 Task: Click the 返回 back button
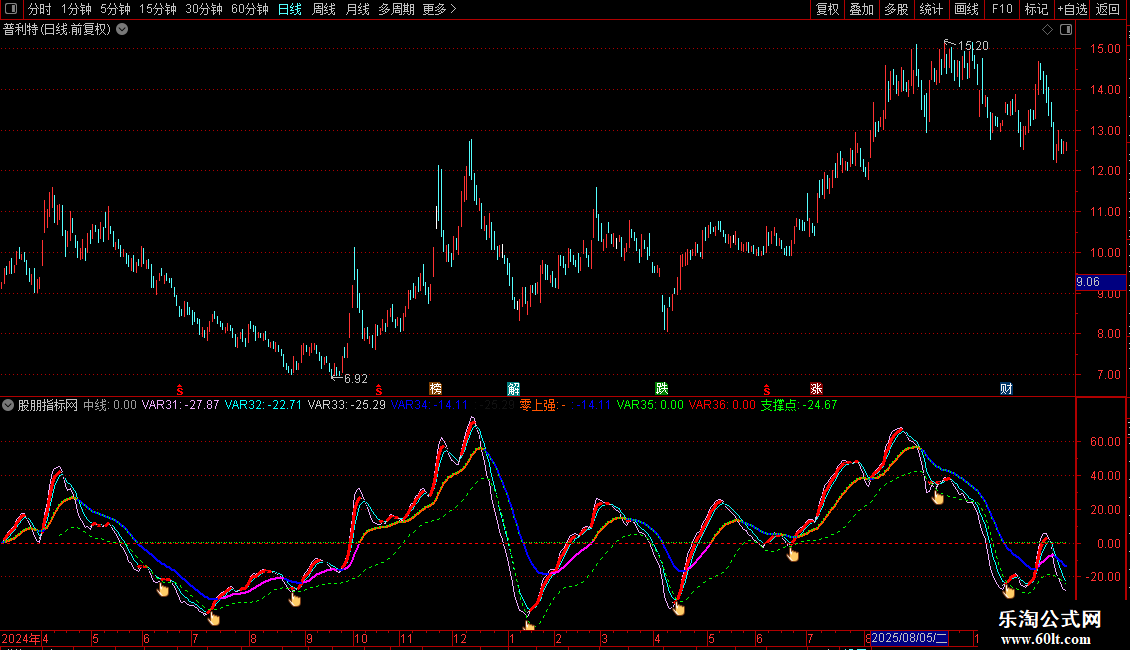tap(1108, 9)
